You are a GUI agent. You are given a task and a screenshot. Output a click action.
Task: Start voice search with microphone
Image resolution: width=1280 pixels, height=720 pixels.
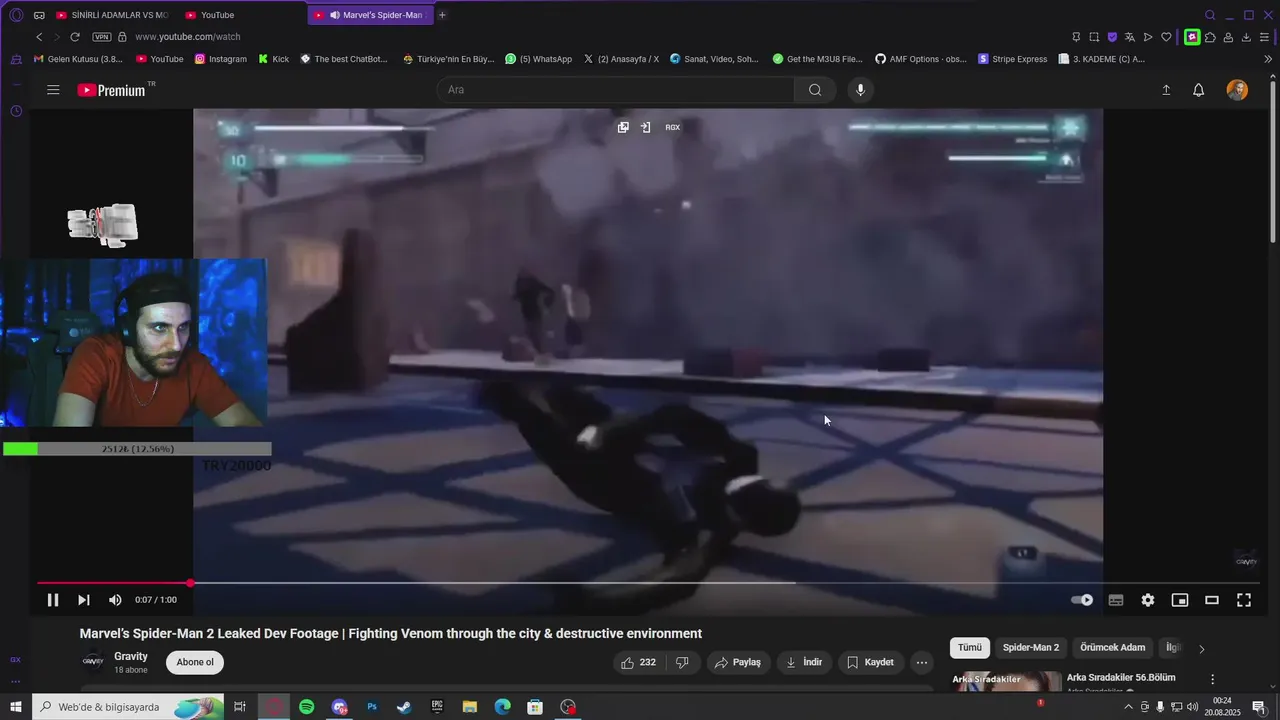860,90
